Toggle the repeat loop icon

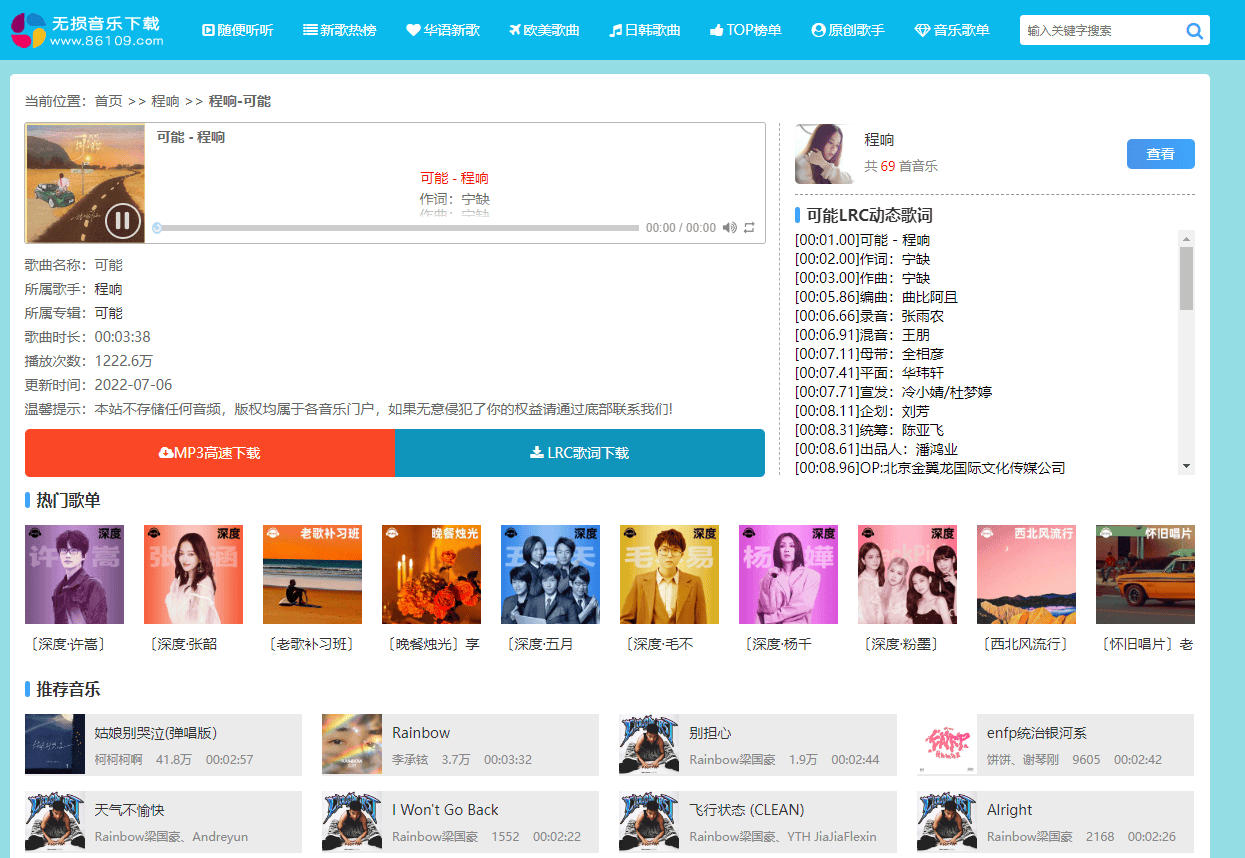[x=749, y=228]
